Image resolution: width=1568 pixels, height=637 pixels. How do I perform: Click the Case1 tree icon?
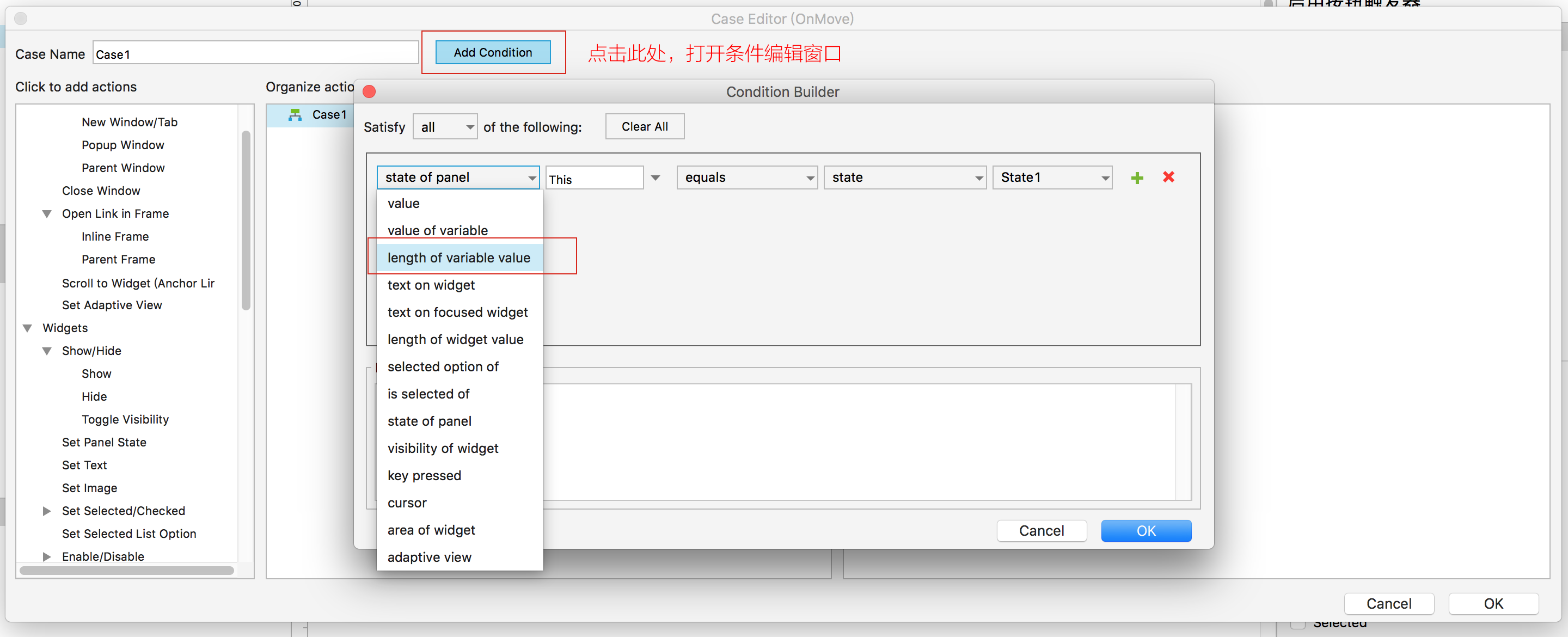[x=295, y=115]
